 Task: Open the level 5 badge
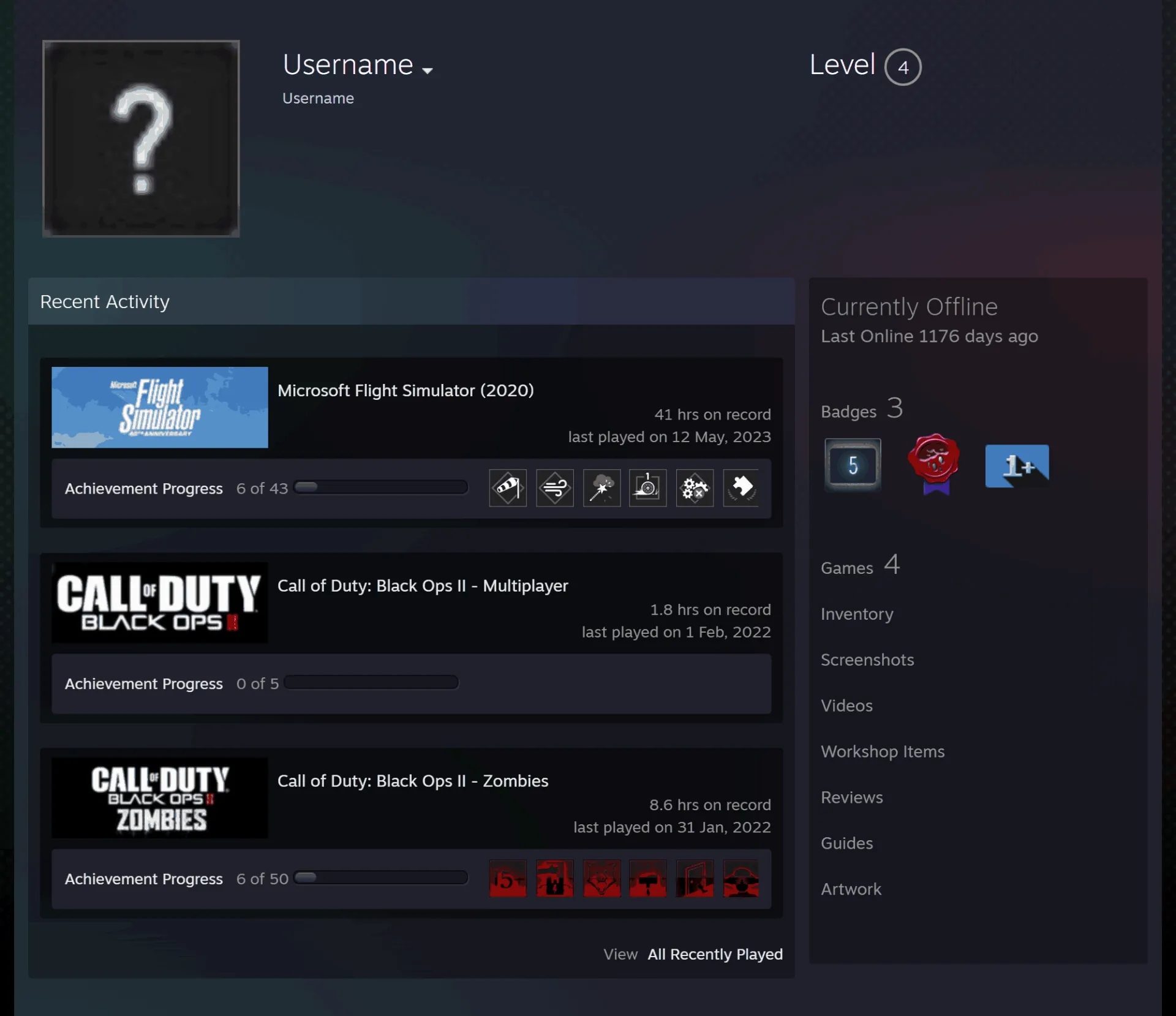[x=853, y=465]
